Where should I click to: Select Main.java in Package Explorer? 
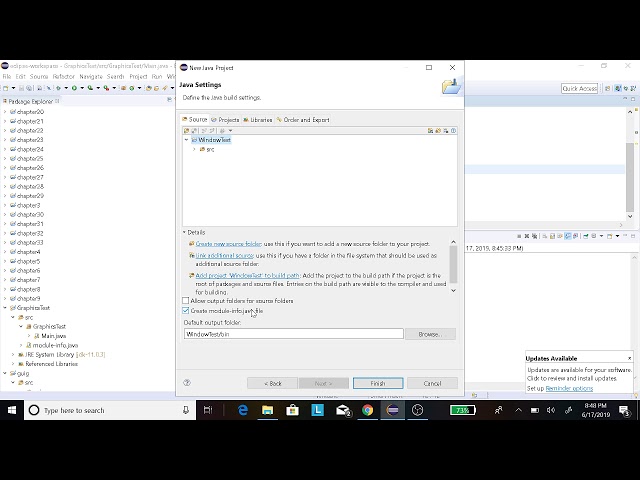[x=53, y=336]
